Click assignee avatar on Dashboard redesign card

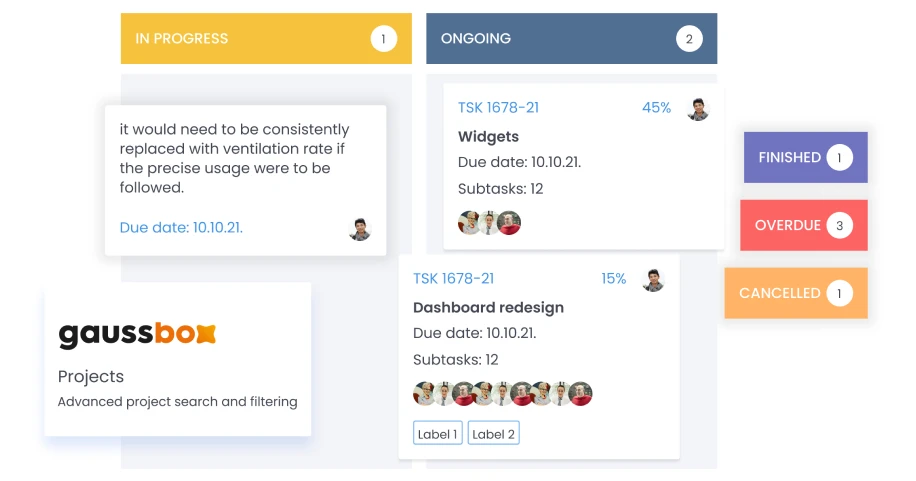[653, 280]
